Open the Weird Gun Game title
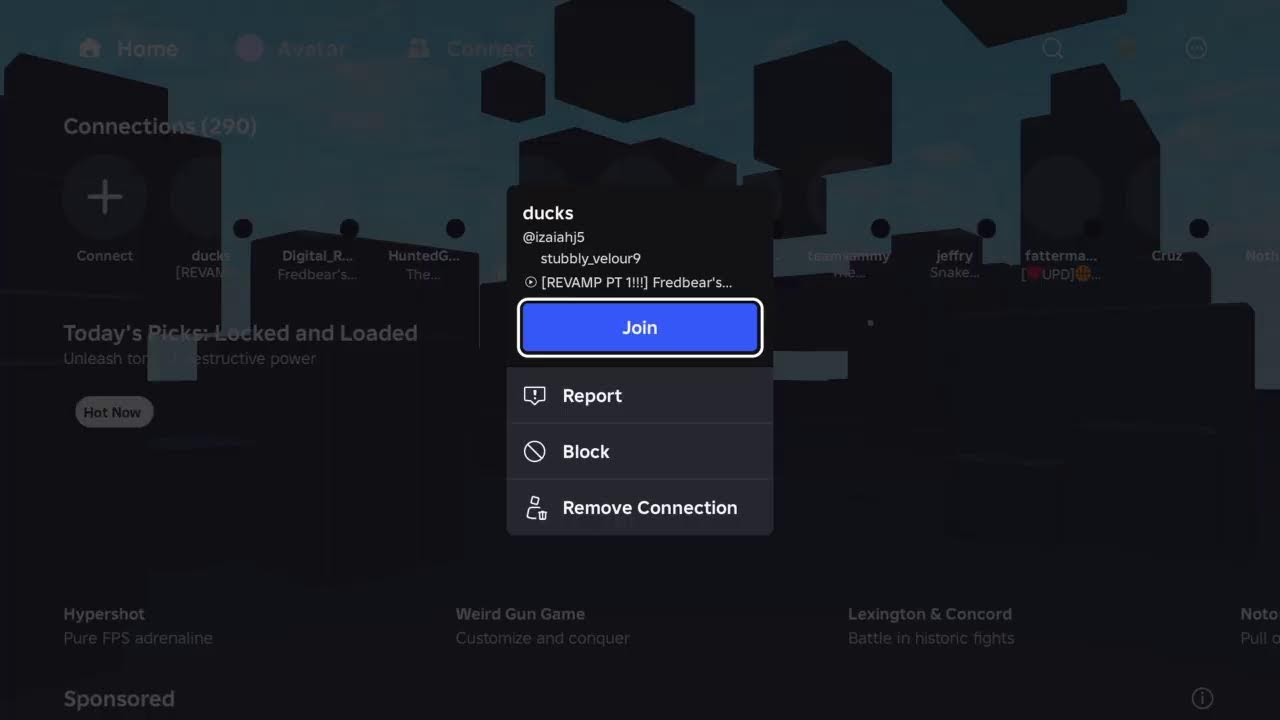Screen dimensions: 1280x720 (520, 614)
